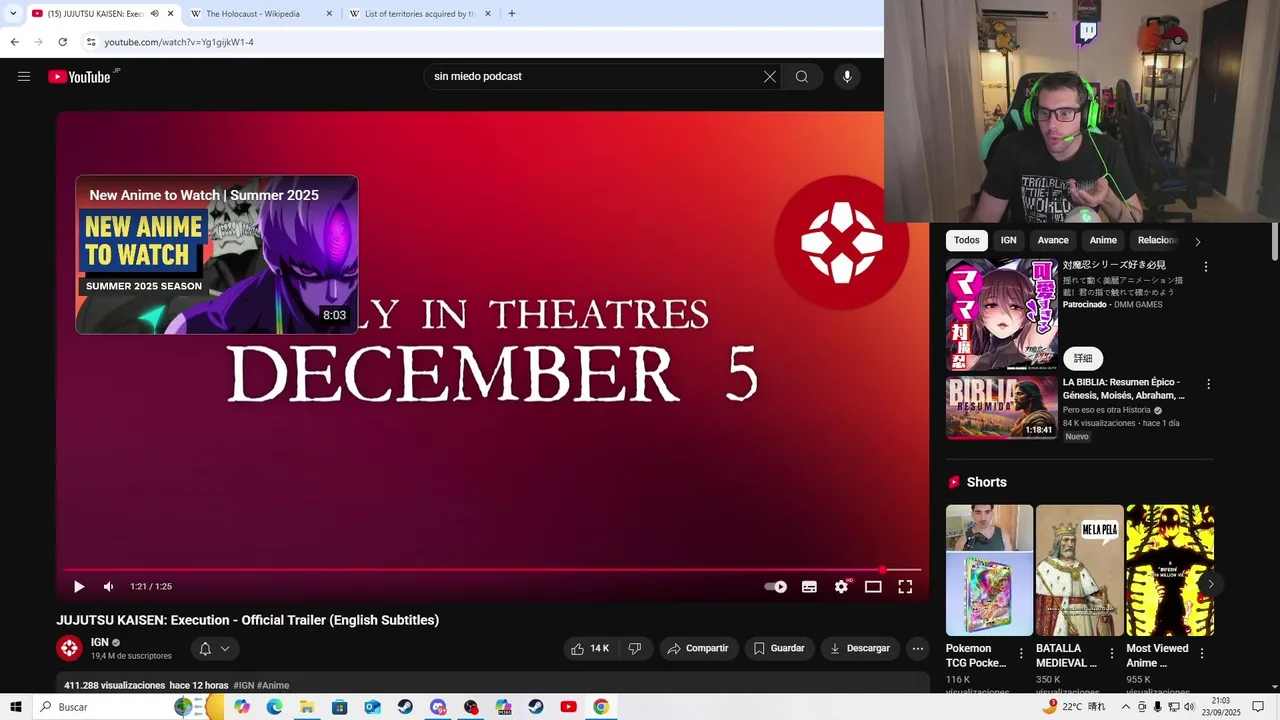The height and width of the screenshot is (720, 1280).
Task: Open options for Pokemon TCG short
Action: click(1021, 653)
